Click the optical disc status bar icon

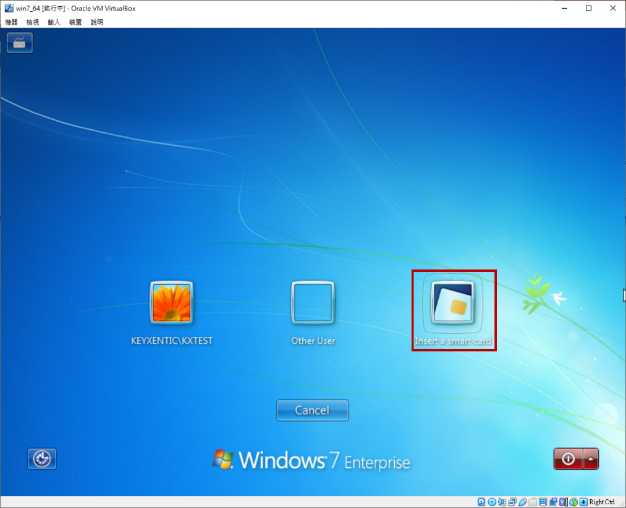coord(492,502)
